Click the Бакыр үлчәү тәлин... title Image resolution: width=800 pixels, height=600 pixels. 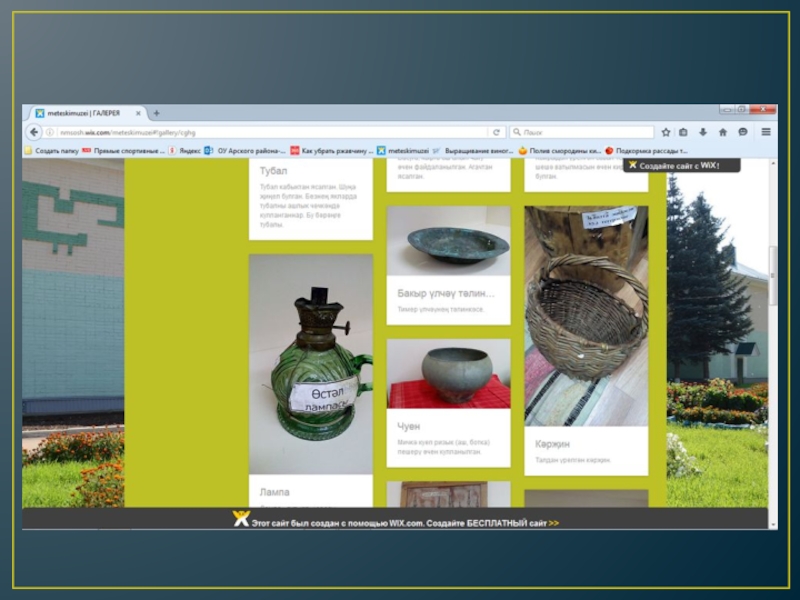[x=446, y=293]
